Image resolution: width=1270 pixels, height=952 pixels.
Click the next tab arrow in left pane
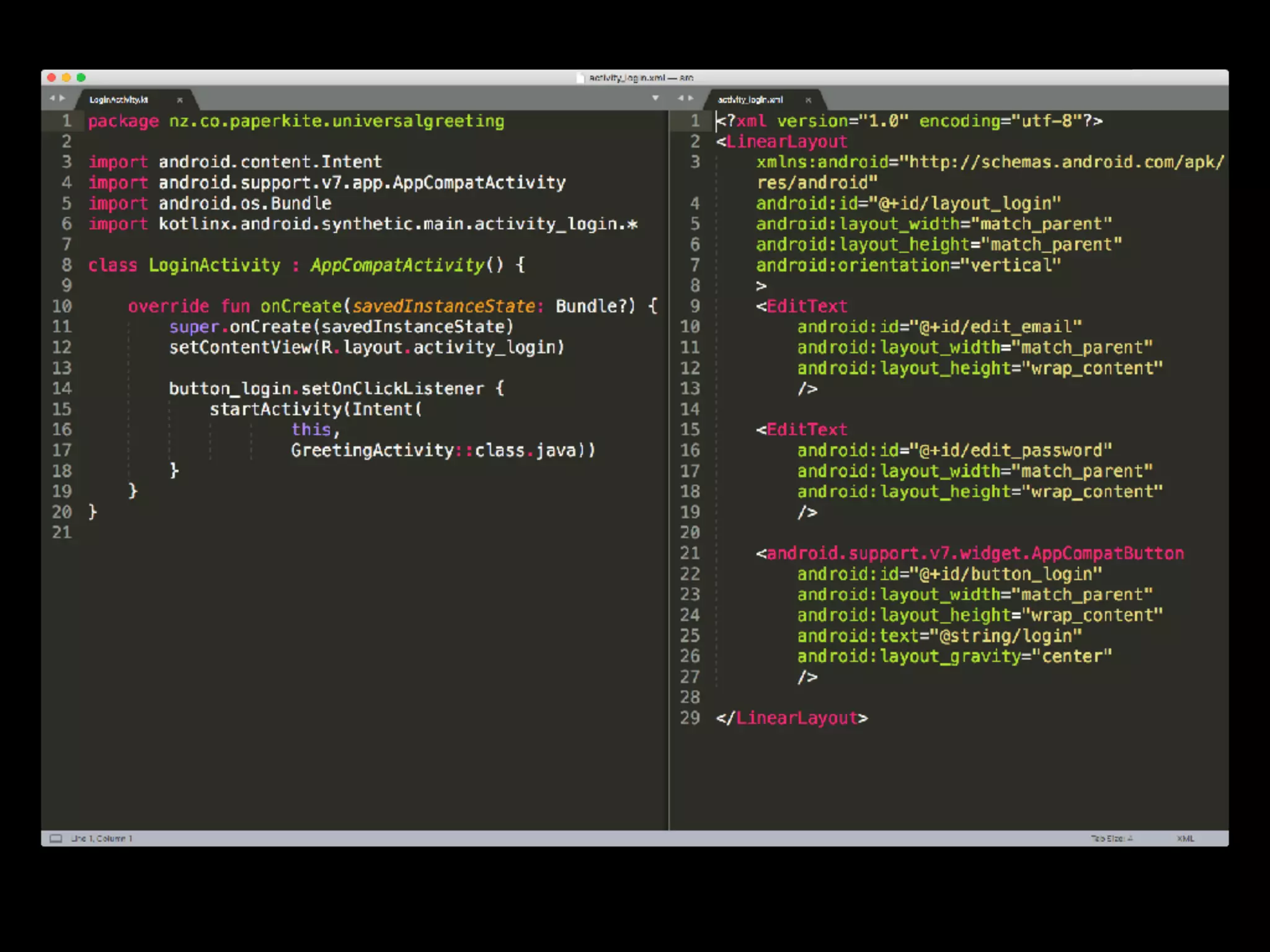pos(62,98)
